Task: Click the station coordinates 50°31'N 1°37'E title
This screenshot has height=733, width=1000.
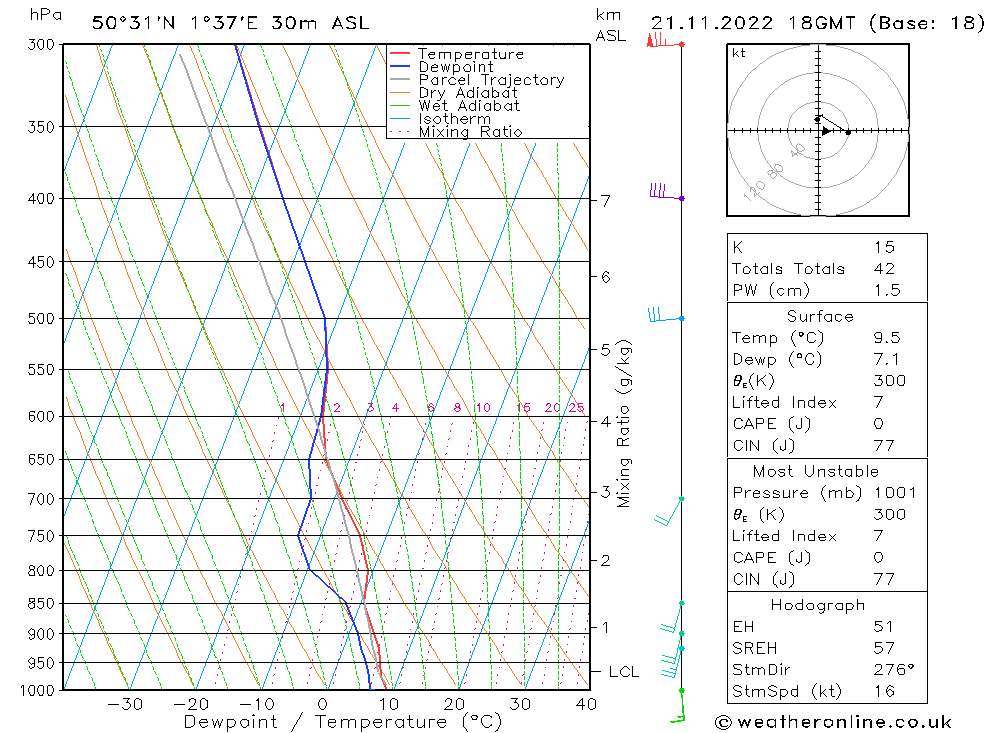Action: point(175,23)
